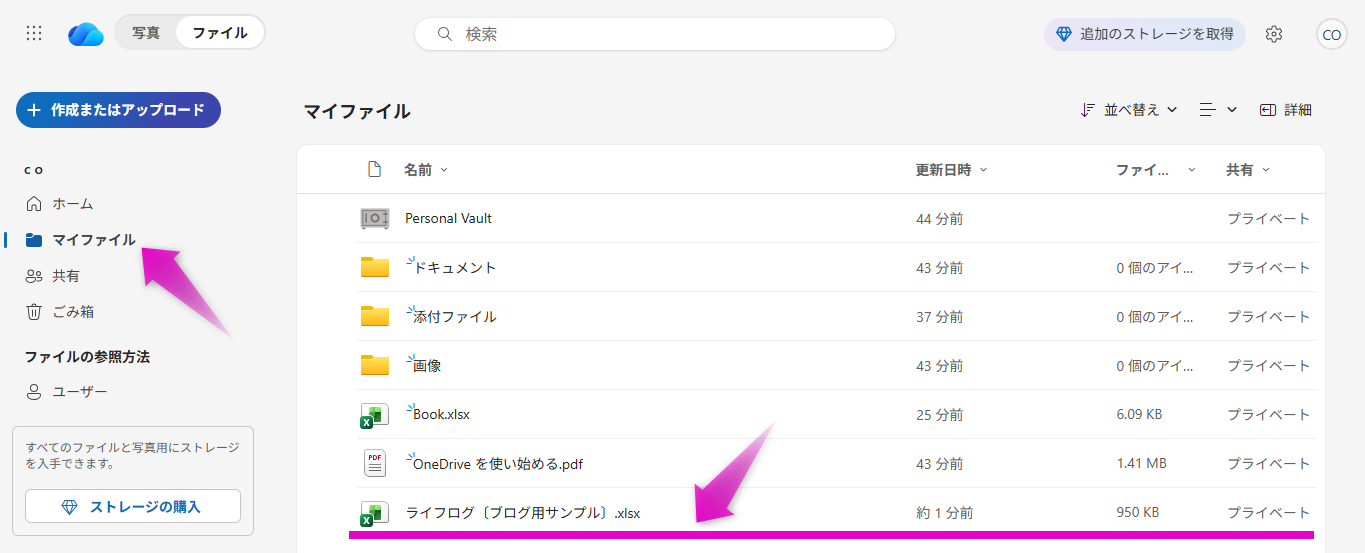Click the 画像 folder icon
This screenshot has height=553, width=1365.
[x=374, y=366]
